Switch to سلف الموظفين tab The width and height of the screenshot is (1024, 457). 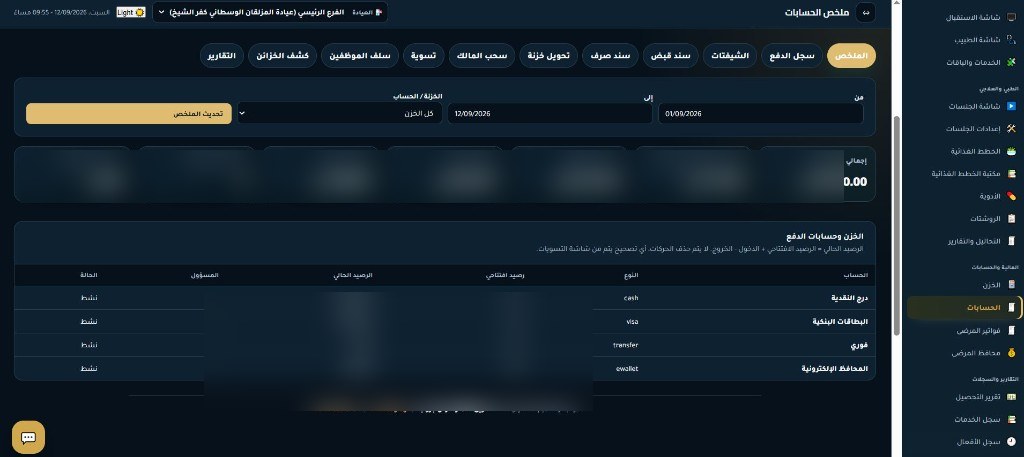tap(360, 55)
